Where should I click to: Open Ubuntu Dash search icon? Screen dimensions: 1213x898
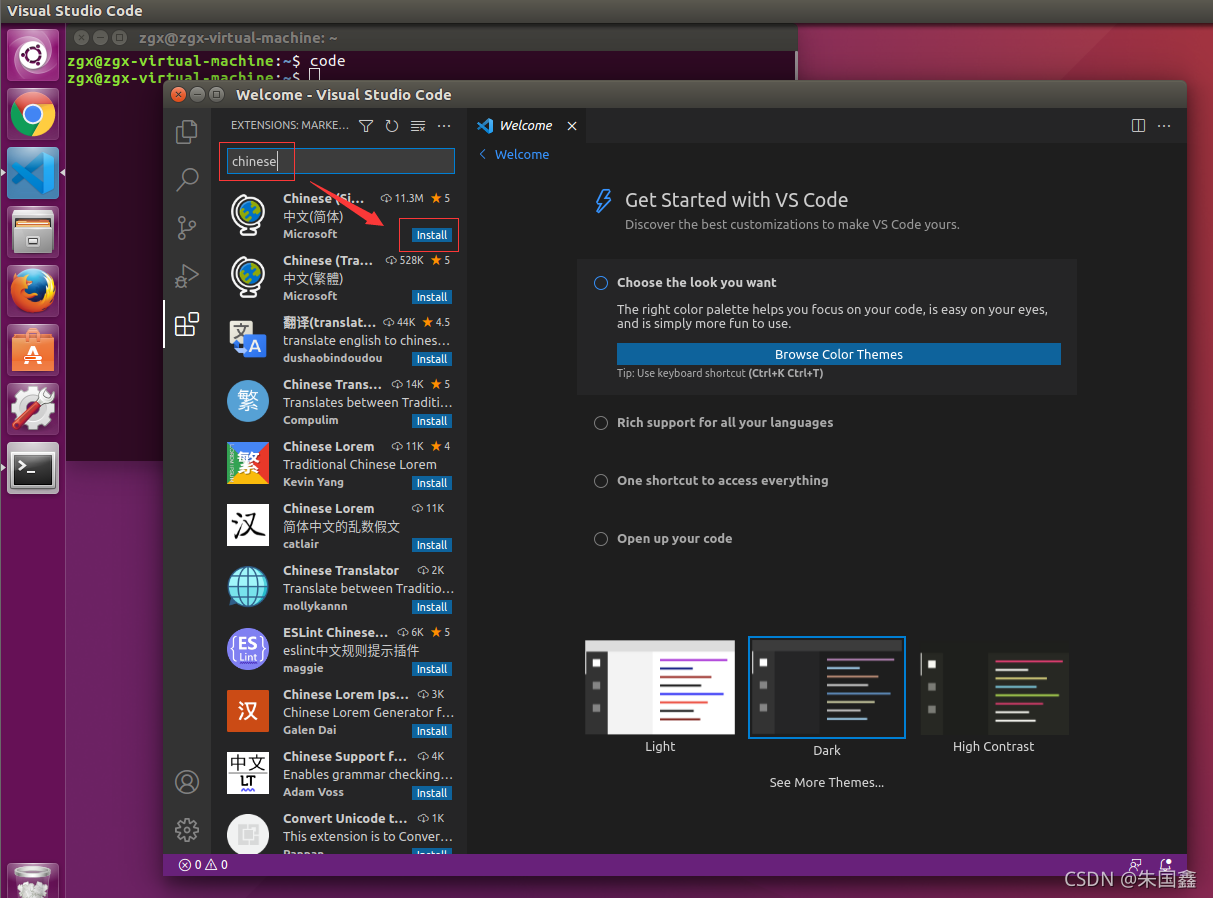point(33,55)
